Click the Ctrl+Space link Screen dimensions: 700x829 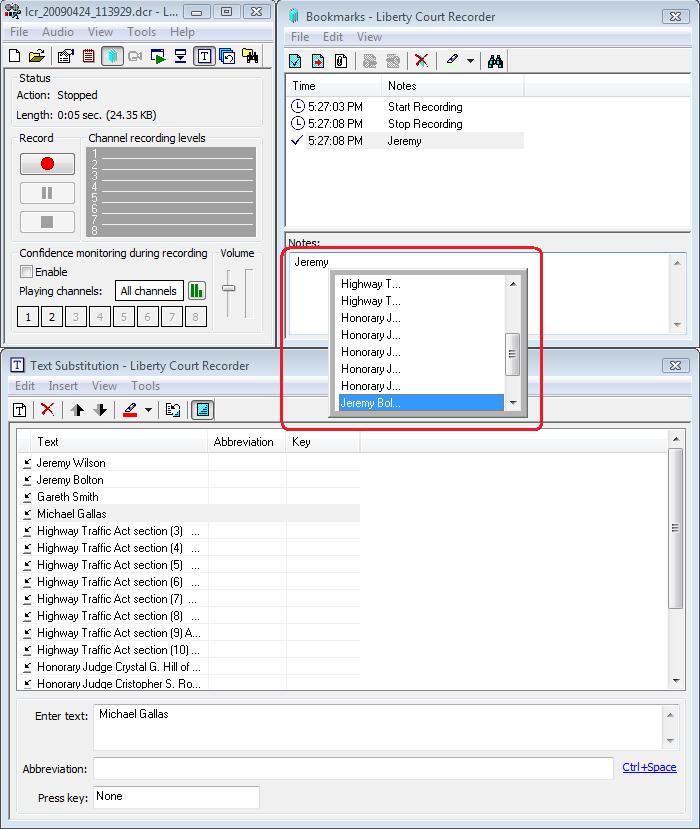point(649,767)
